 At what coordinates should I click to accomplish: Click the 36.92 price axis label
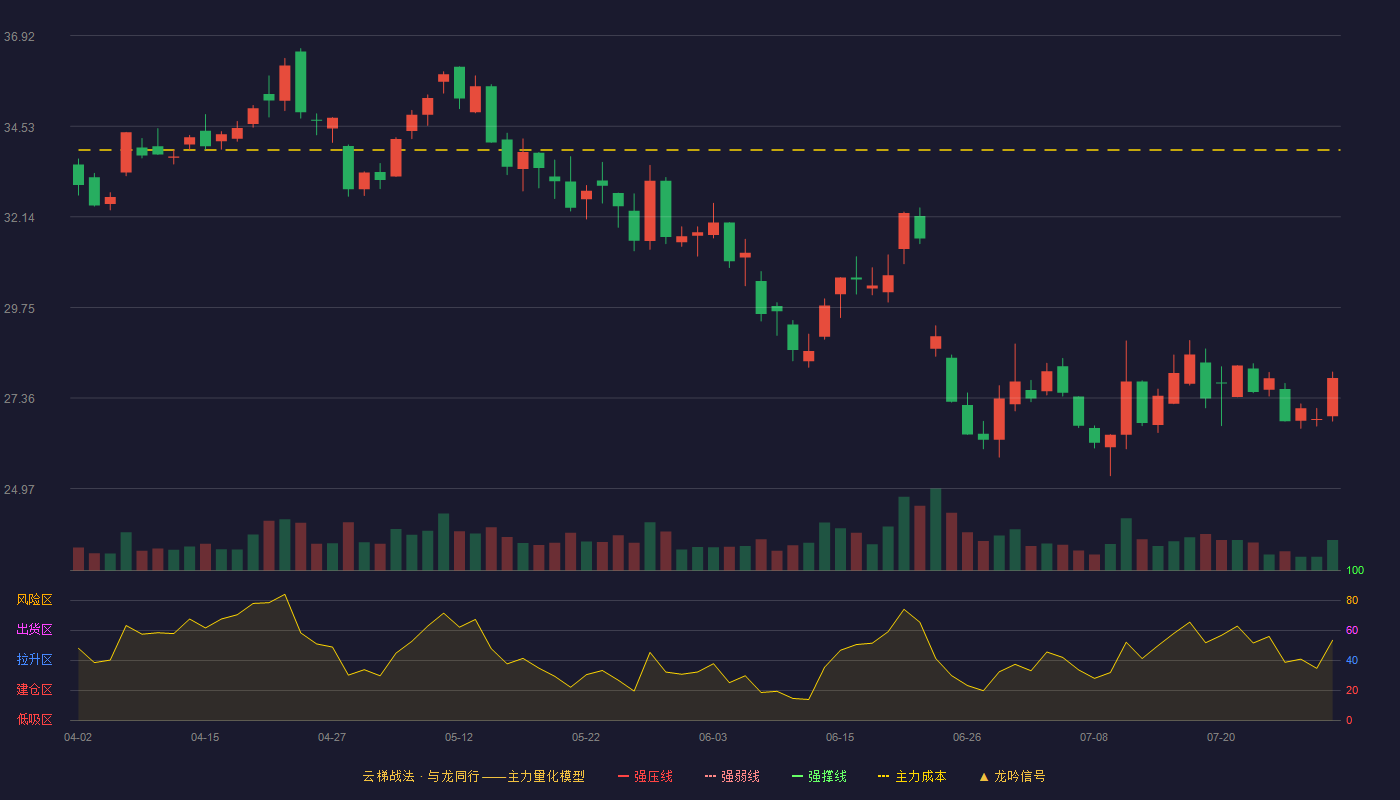coord(19,37)
